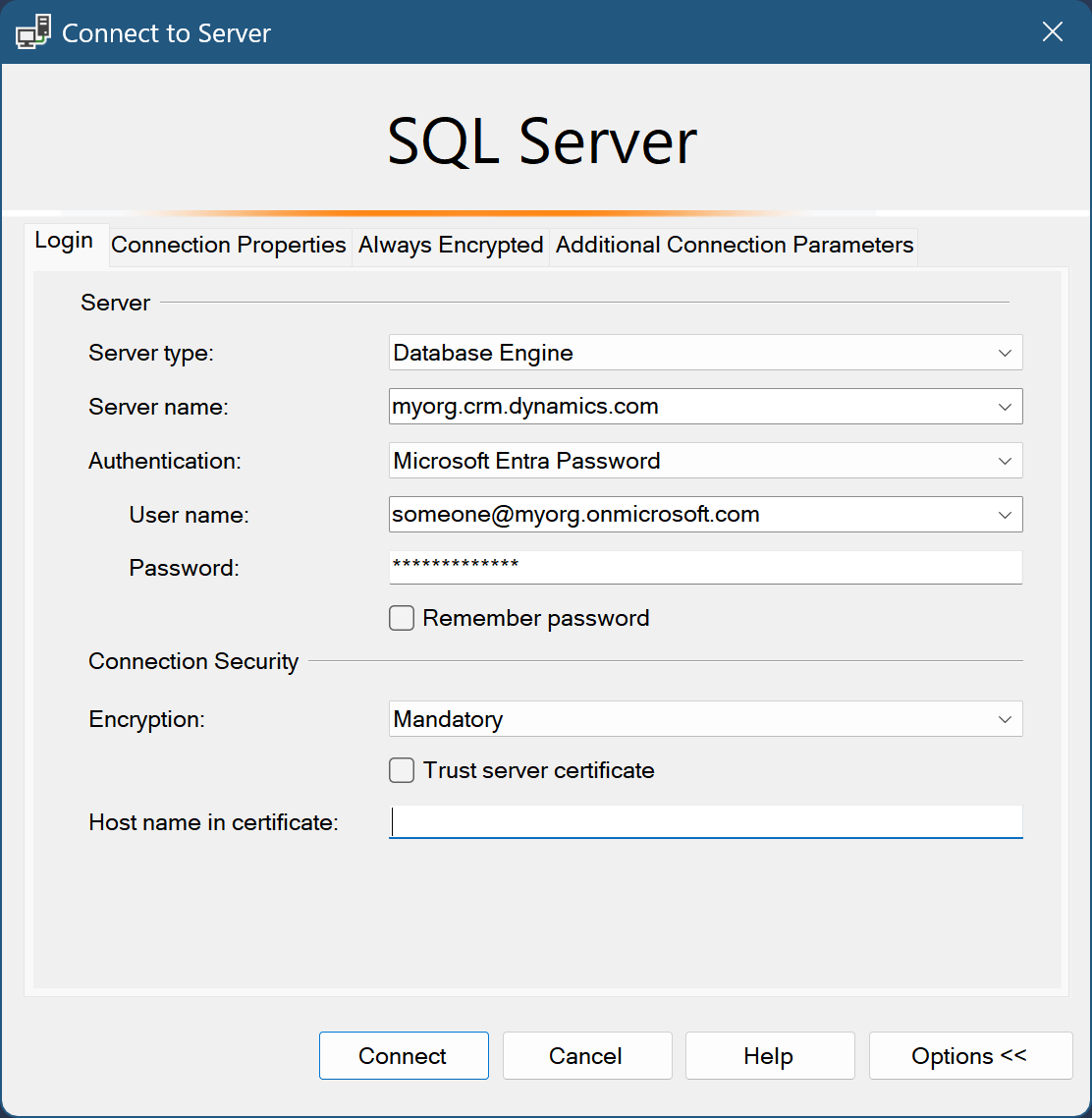This screenshot has width=1092, height=1118.
Task: Enable the Remember password checkbox
Action: (x=402, y=618)
